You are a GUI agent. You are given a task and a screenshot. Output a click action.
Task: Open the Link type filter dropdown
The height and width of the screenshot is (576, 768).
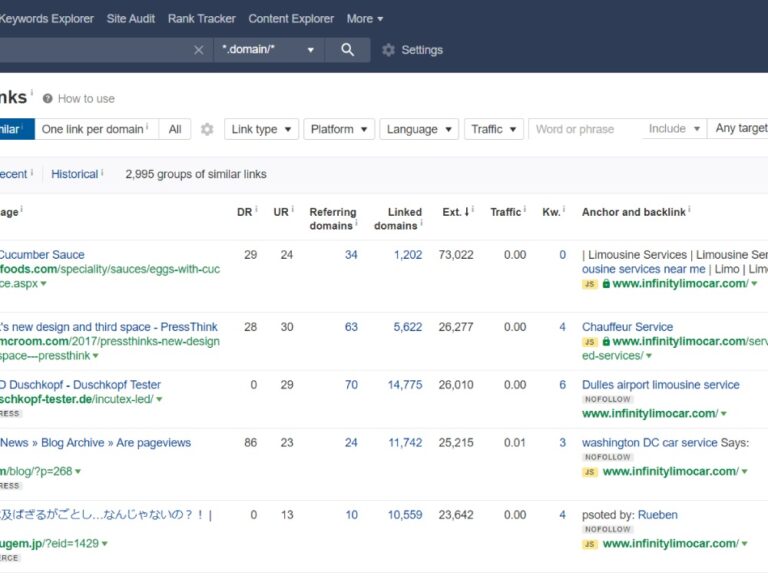[262, 129]
